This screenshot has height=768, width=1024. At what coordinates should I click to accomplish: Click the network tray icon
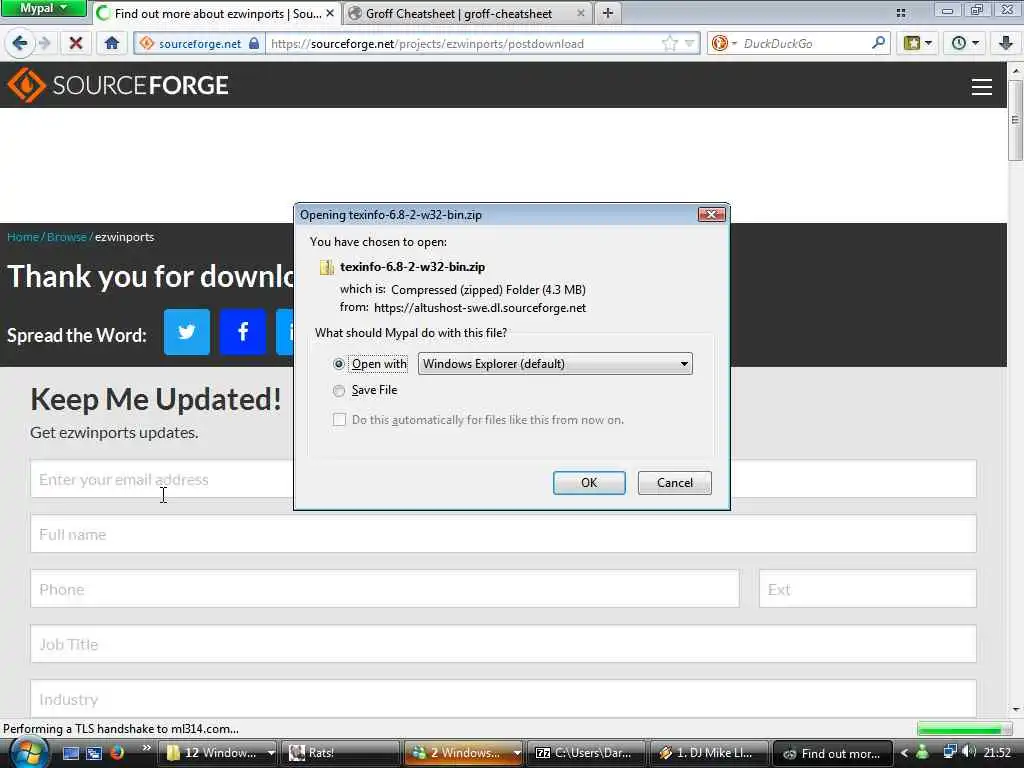[950, 752]
